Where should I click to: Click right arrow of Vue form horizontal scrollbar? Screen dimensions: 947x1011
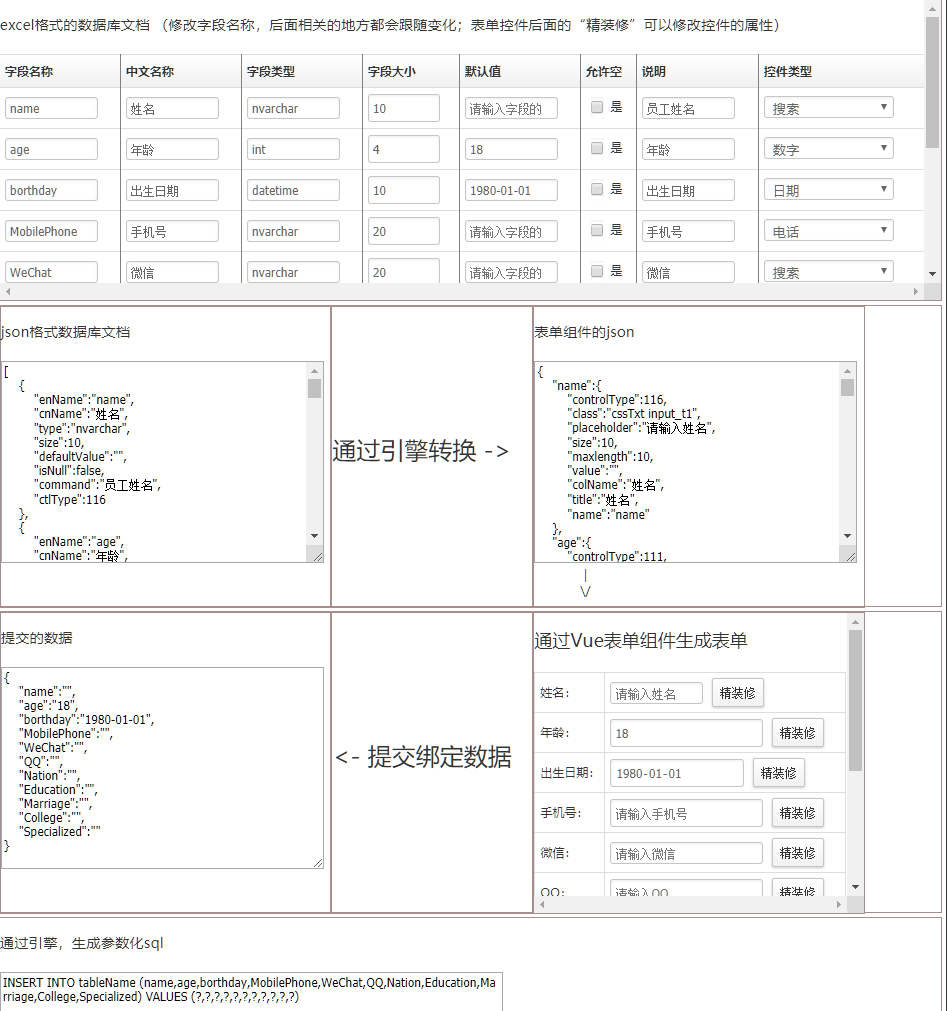coord(839,905)
